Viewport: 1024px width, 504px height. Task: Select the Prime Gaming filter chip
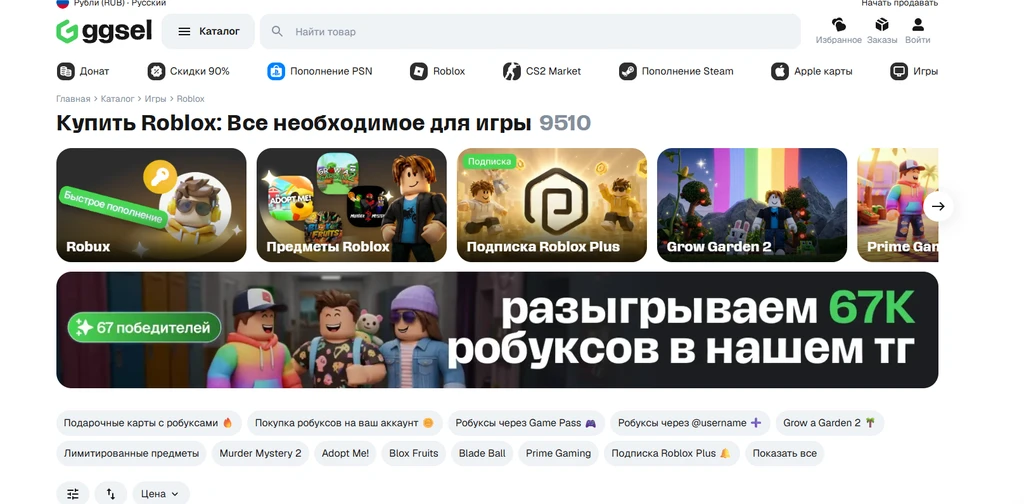(x=558, y=453)
